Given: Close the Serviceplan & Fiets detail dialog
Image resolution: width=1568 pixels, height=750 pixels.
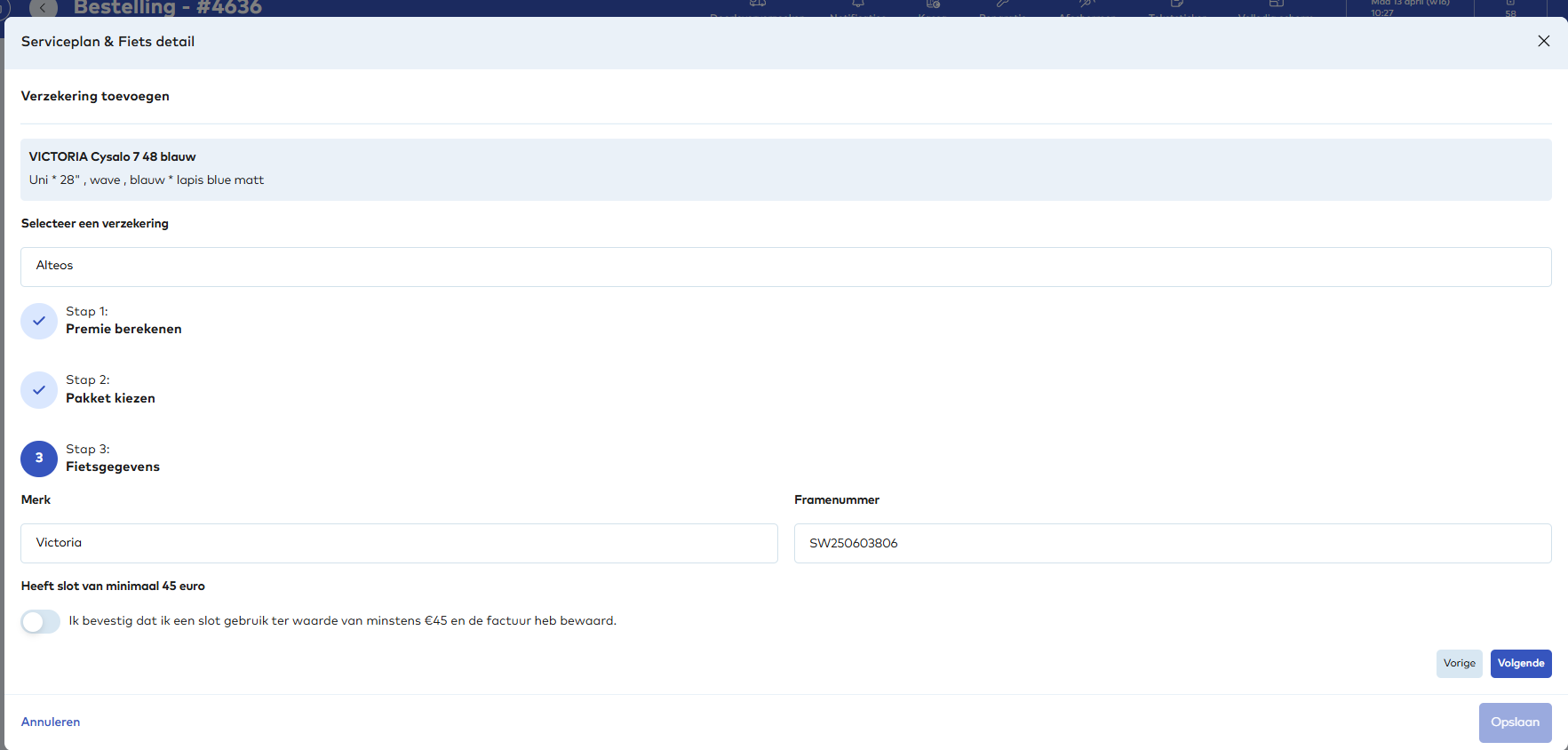Looking at the screenshot, I should pos(1543,41).
